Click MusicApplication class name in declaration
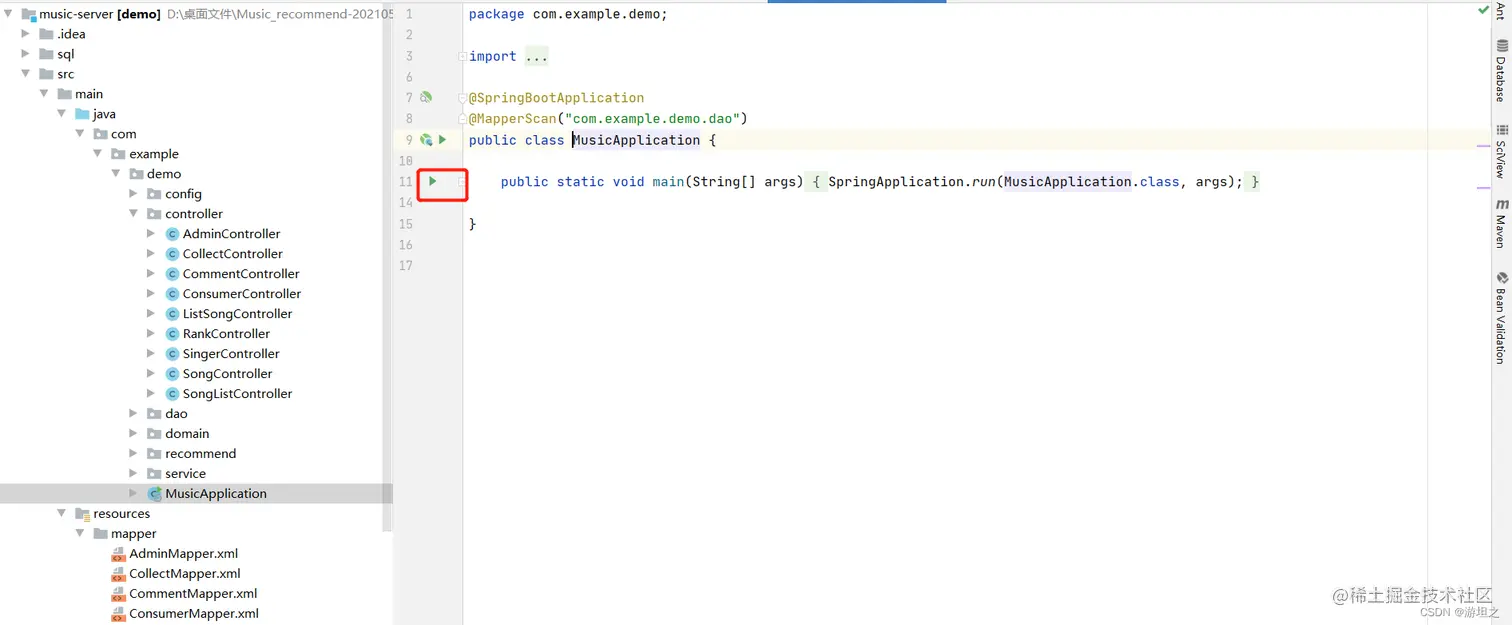Screen dimensions: 1512x625 (x=636, y=140)
